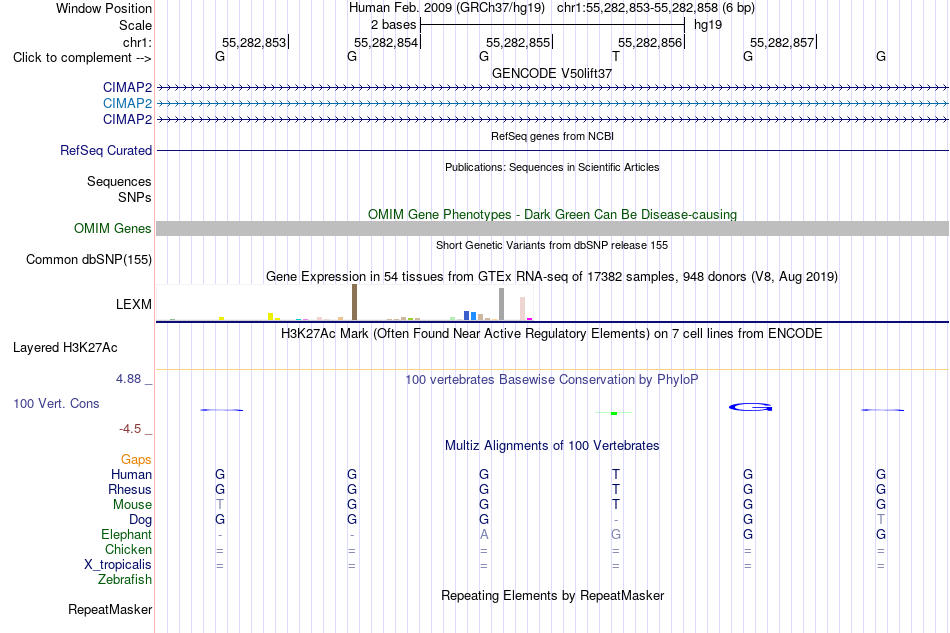Image resolution: width=950 pixels, height=633 pixels.
Task: Click the LEXM GTEx expression label
Action: pos(134,304)
